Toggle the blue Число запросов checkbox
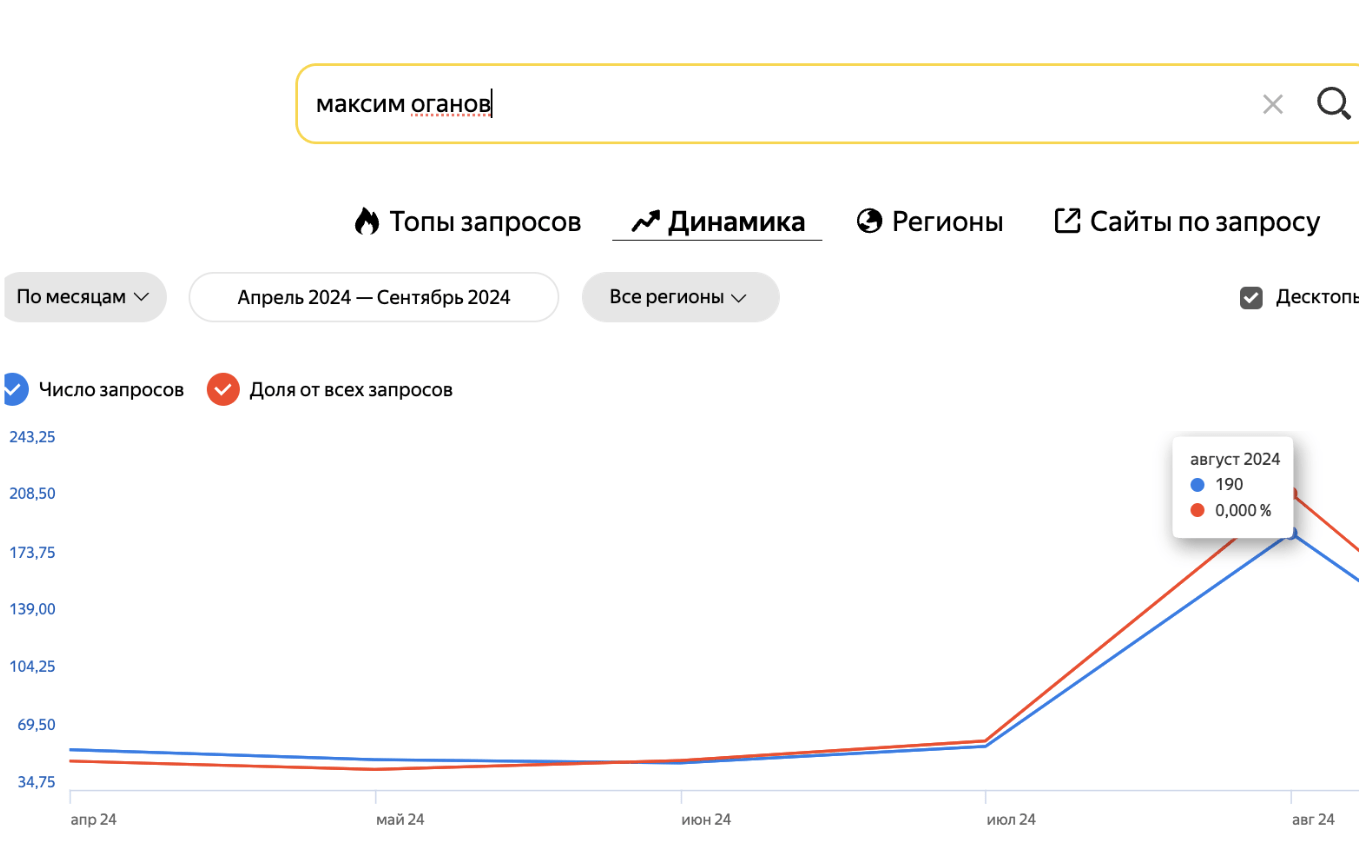The image size is (1362, 860). 14,389
